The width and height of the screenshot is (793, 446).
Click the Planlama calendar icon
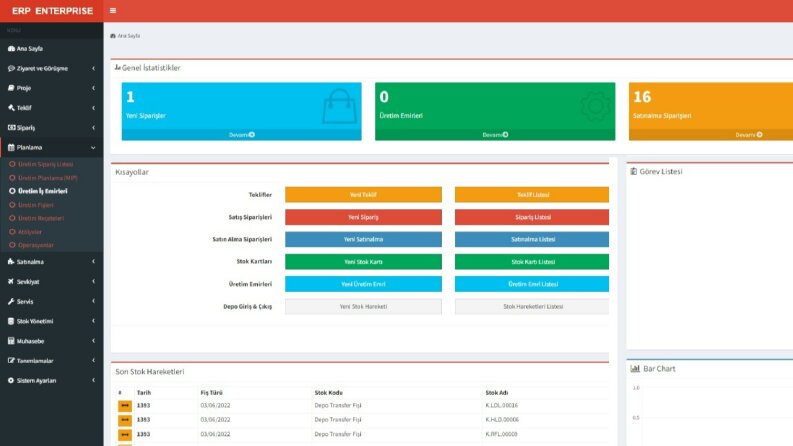tap(11, 148)
